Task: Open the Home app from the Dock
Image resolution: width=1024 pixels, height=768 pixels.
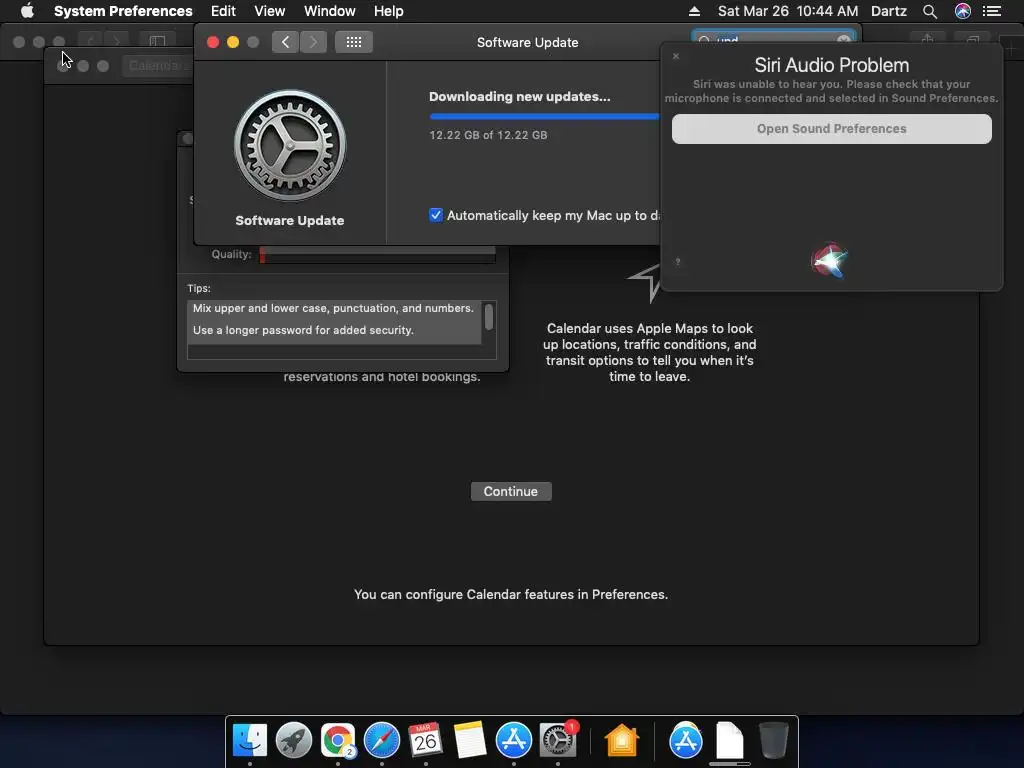Action: [x=622, y=741]
